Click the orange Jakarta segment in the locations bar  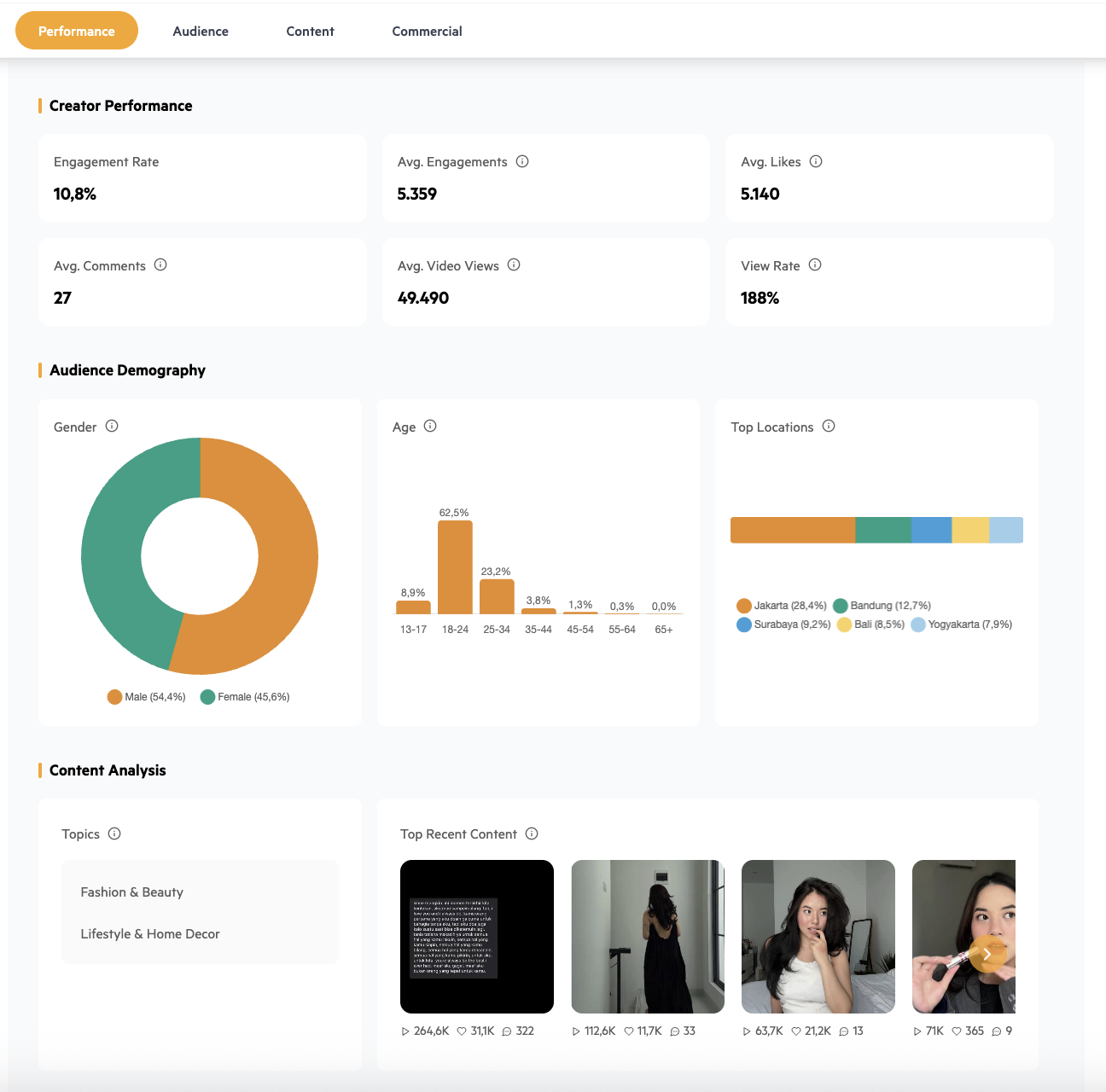792,530
